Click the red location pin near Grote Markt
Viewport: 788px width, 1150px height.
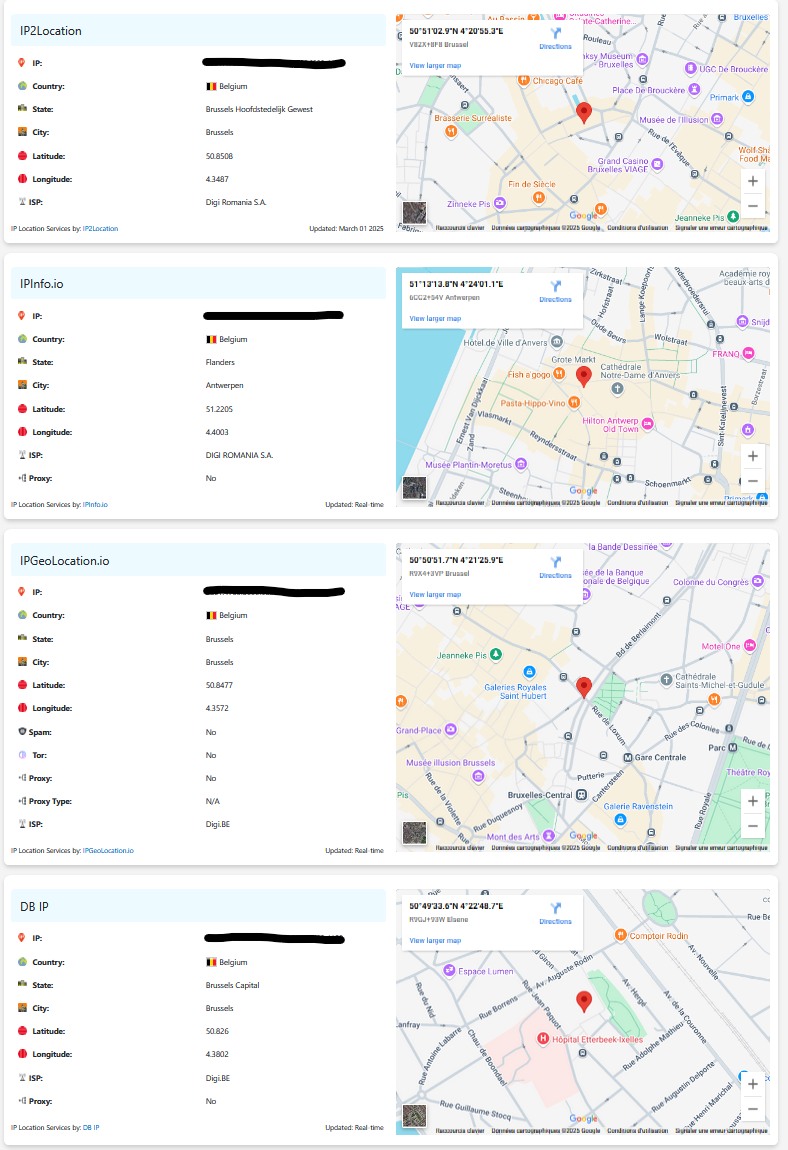tap(584, 376)
